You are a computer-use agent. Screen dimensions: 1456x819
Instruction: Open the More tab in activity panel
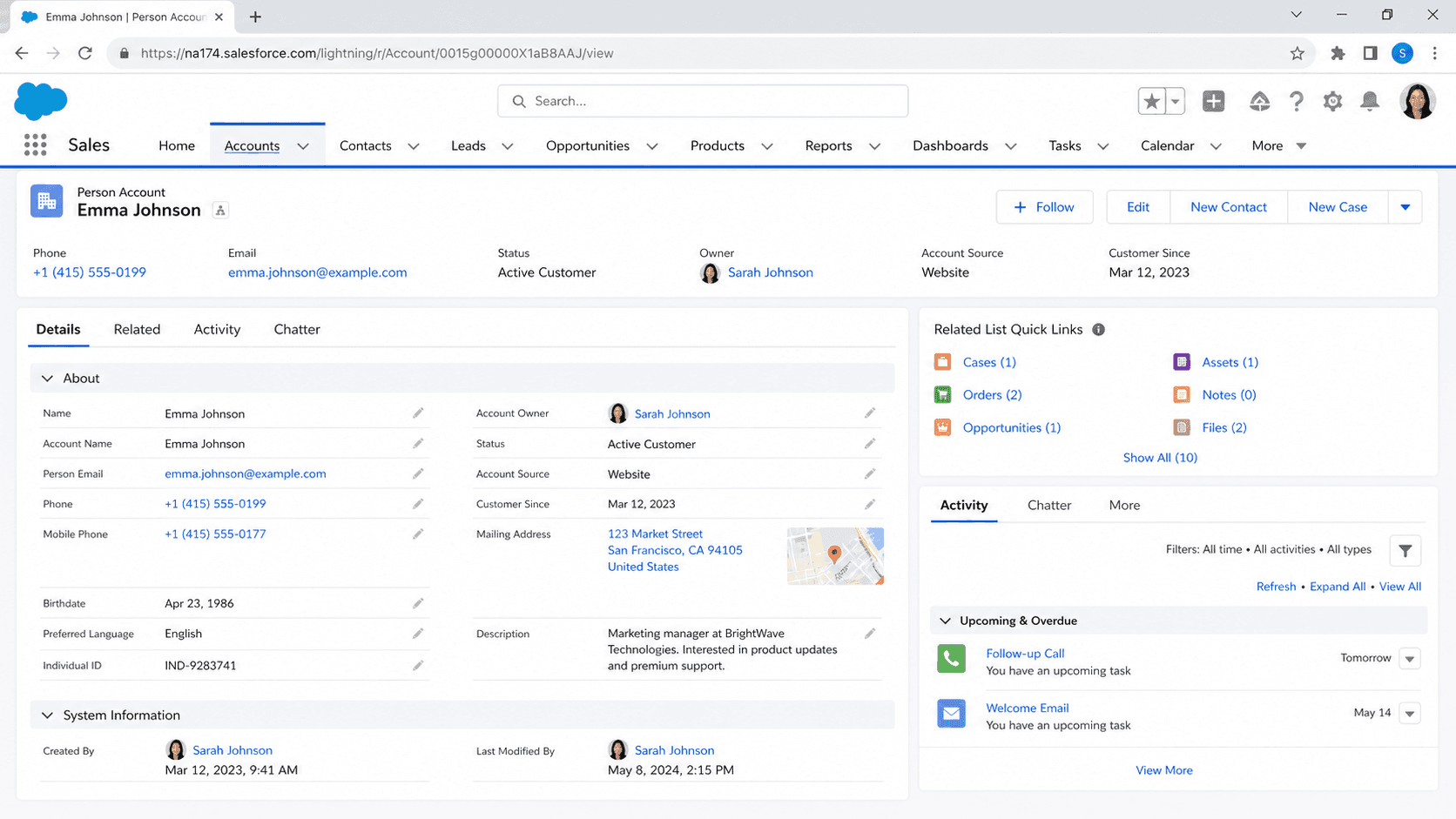coord(1124,506)
